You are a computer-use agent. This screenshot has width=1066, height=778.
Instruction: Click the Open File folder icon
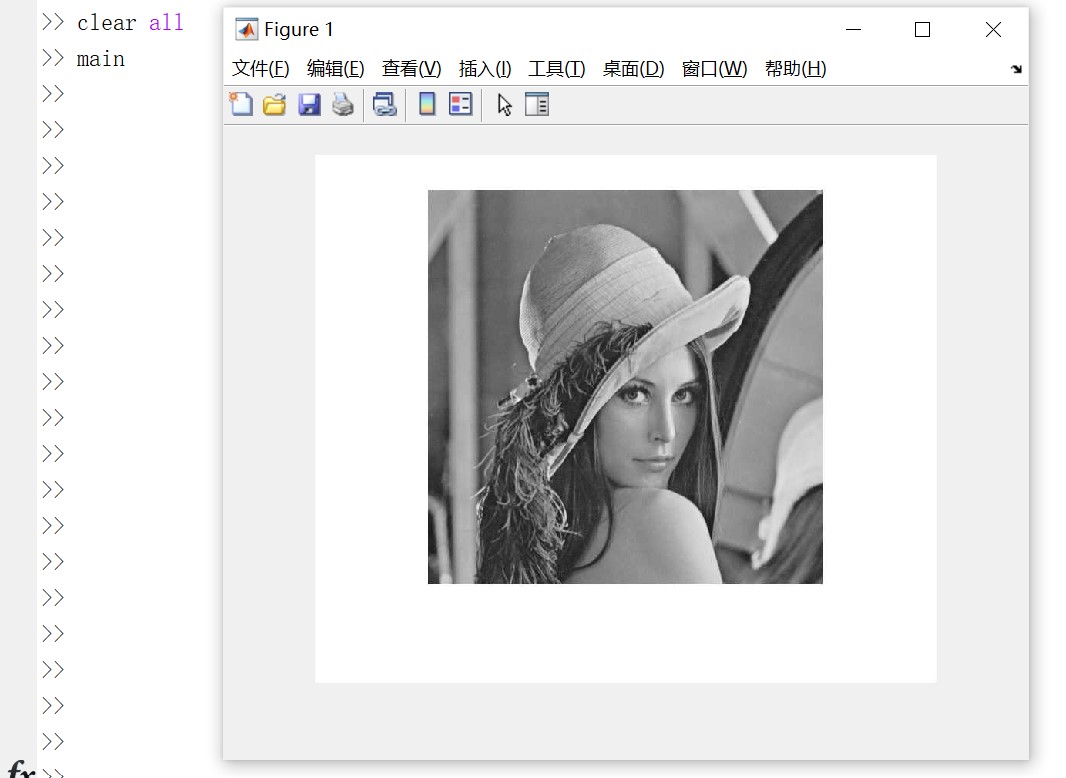coord(275,104)
